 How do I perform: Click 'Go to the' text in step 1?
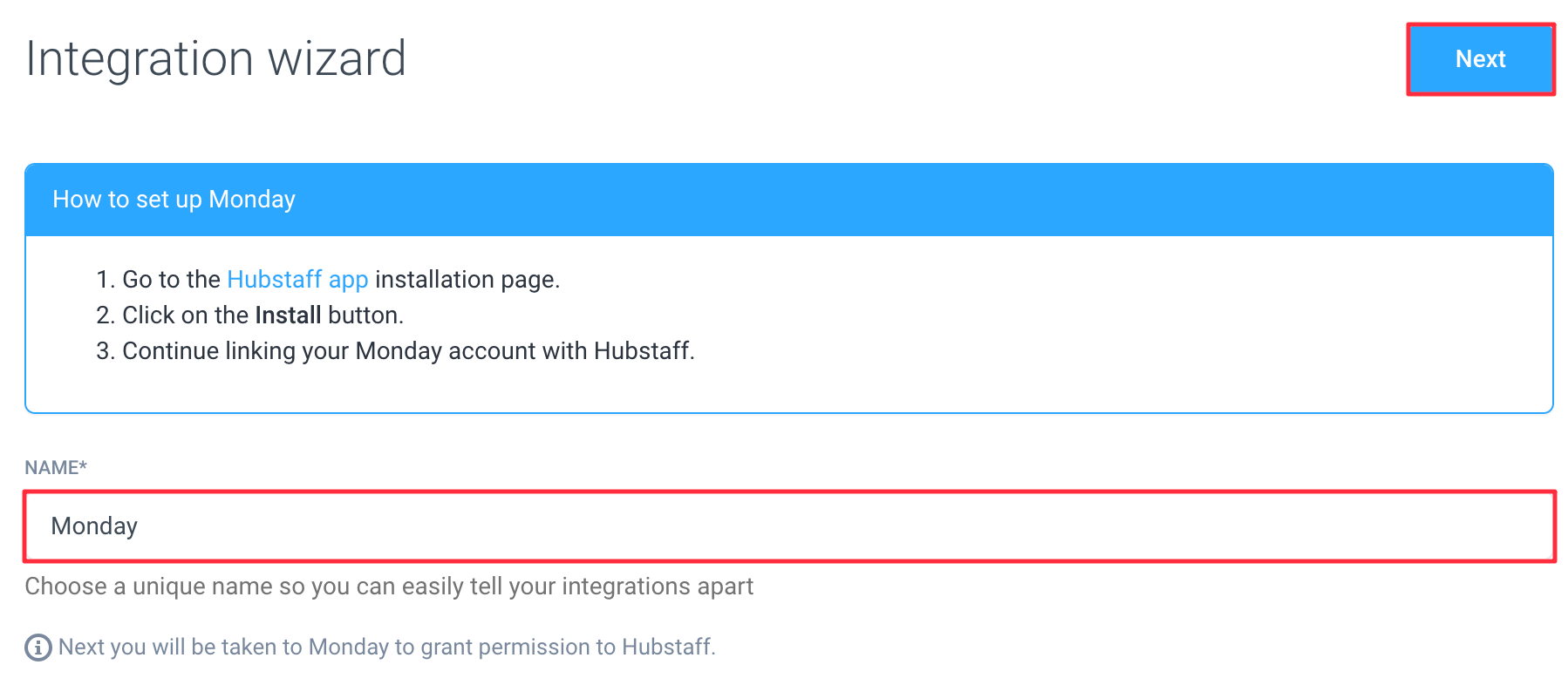pos(171,279)
